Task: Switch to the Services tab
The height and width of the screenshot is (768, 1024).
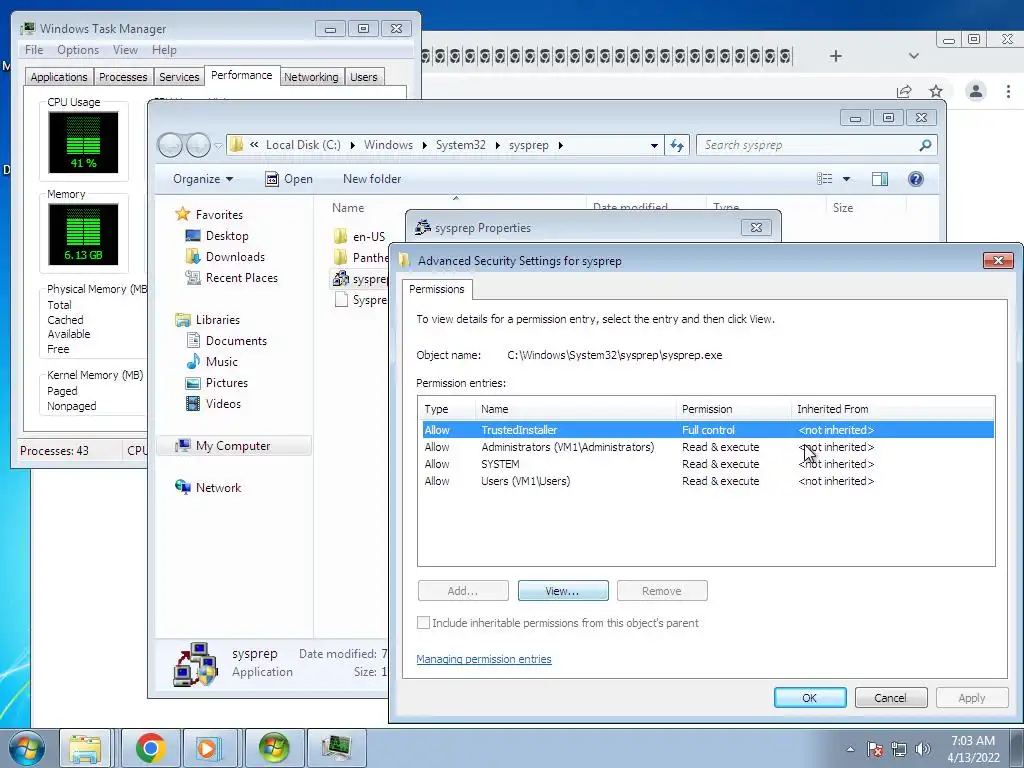Action: pyautogui.click(x=179, y=77)
